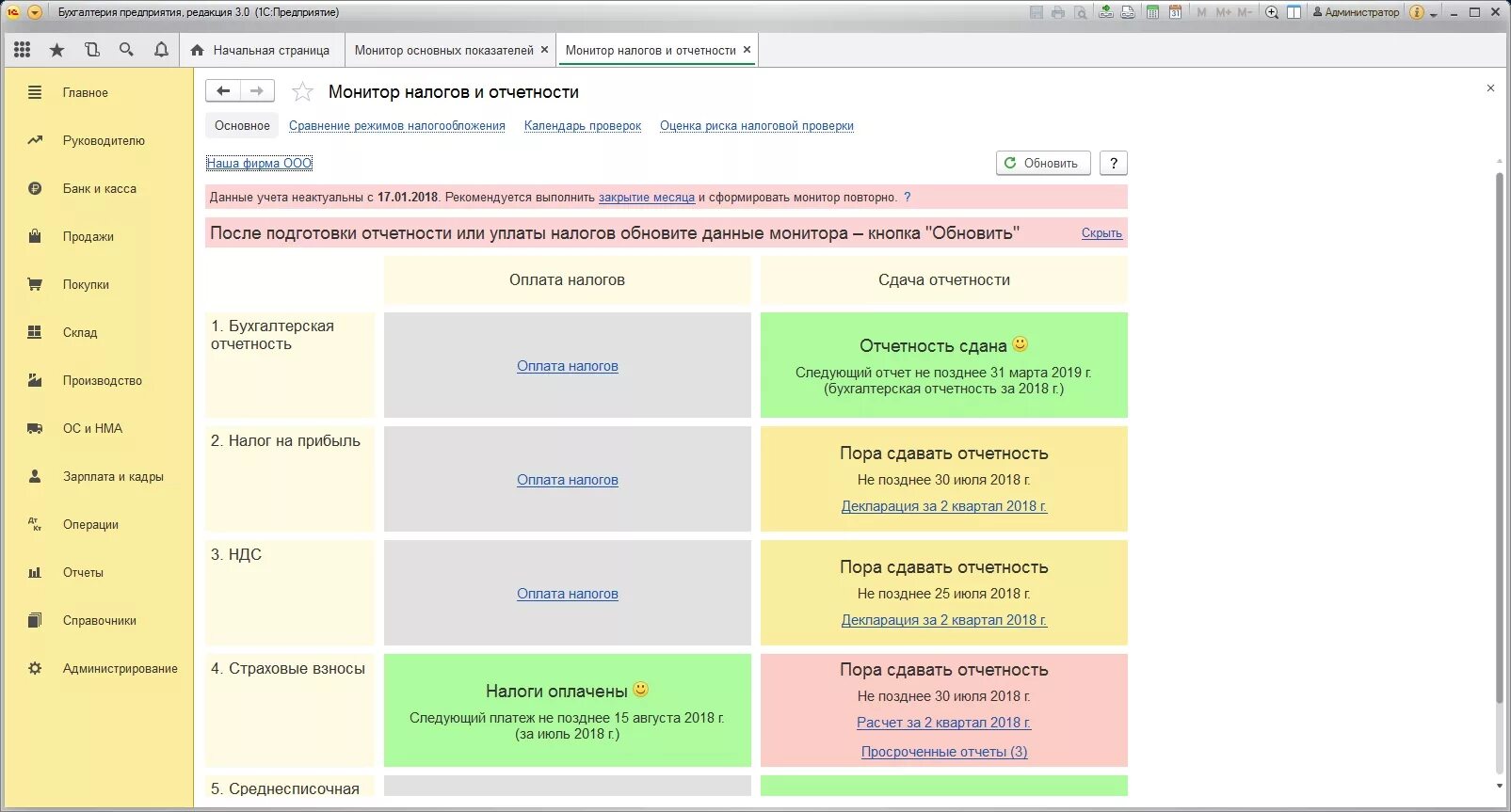Click the get-link icon with green arrow
1511x812 pixels.
coord(1106,12)
